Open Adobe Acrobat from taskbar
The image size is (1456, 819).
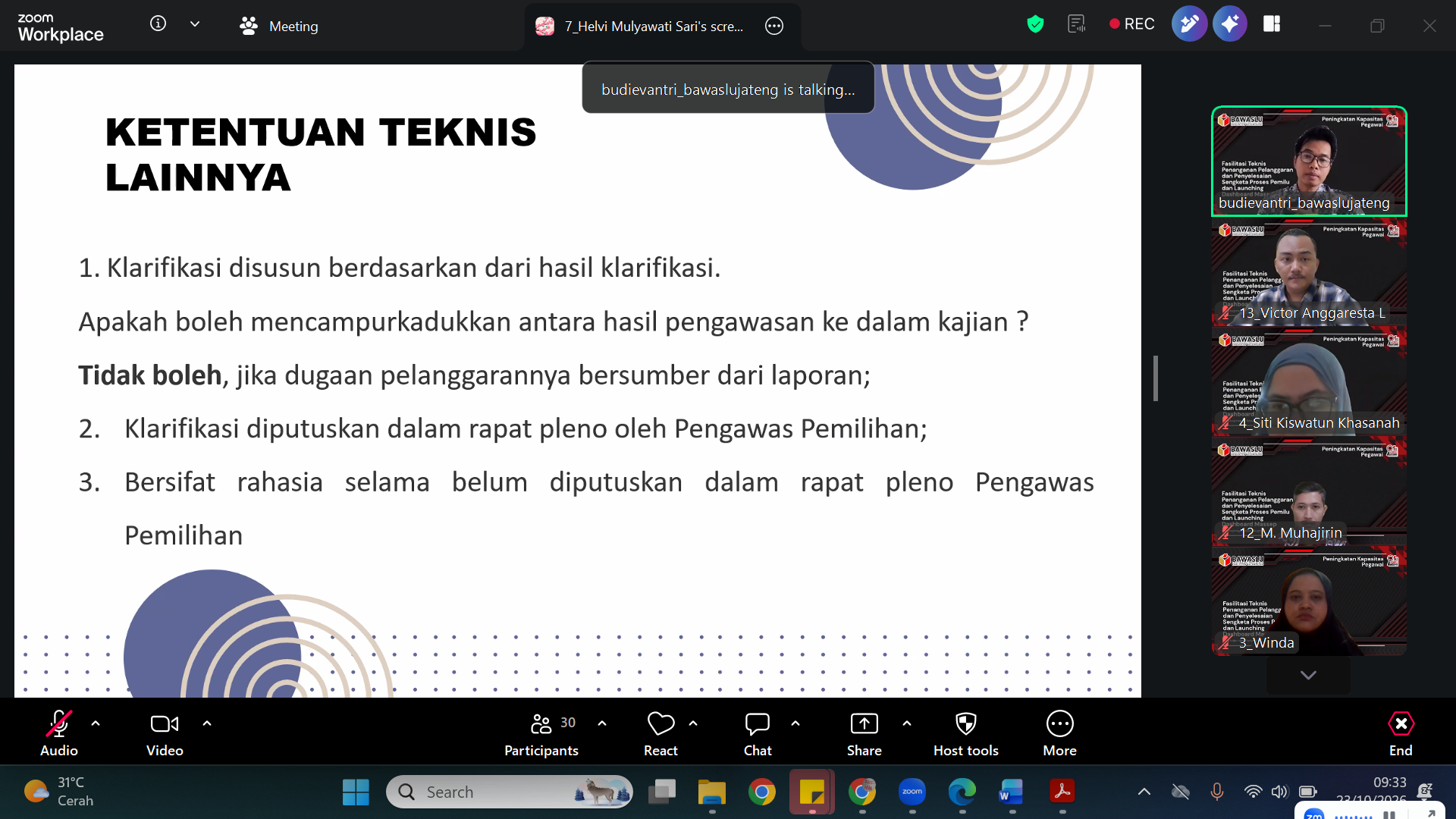(x=1062, y=792)
